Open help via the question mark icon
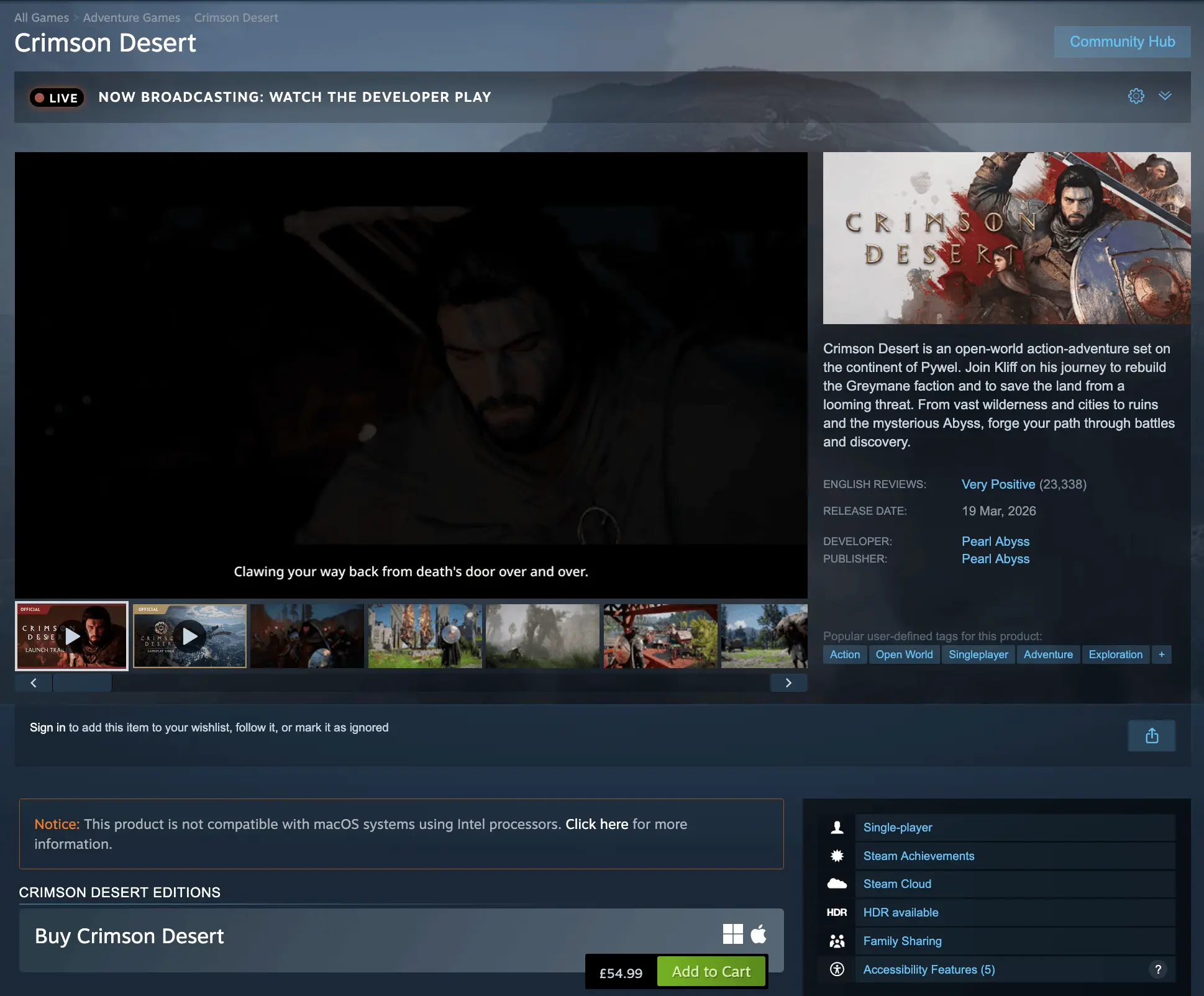Screen dimensions: 1204x996 (x=1157, y=969)
